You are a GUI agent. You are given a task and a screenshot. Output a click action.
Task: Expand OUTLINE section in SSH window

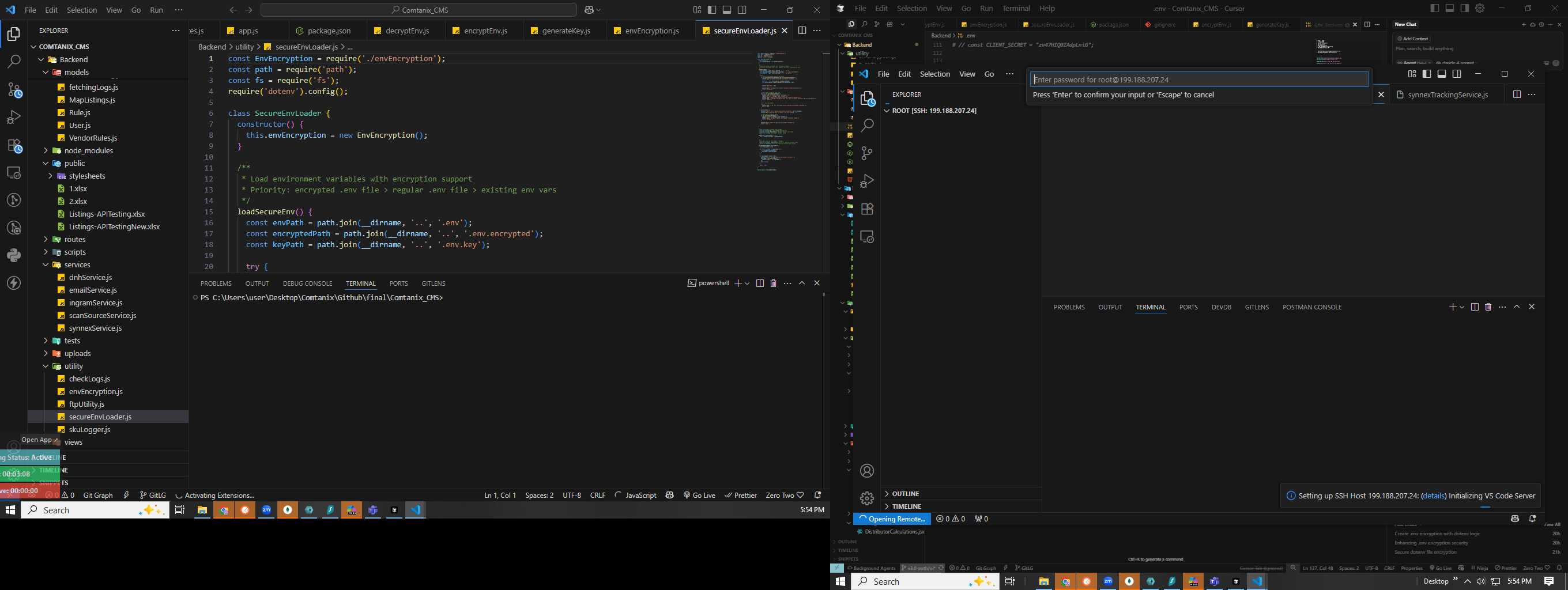[x=960, y=494]
